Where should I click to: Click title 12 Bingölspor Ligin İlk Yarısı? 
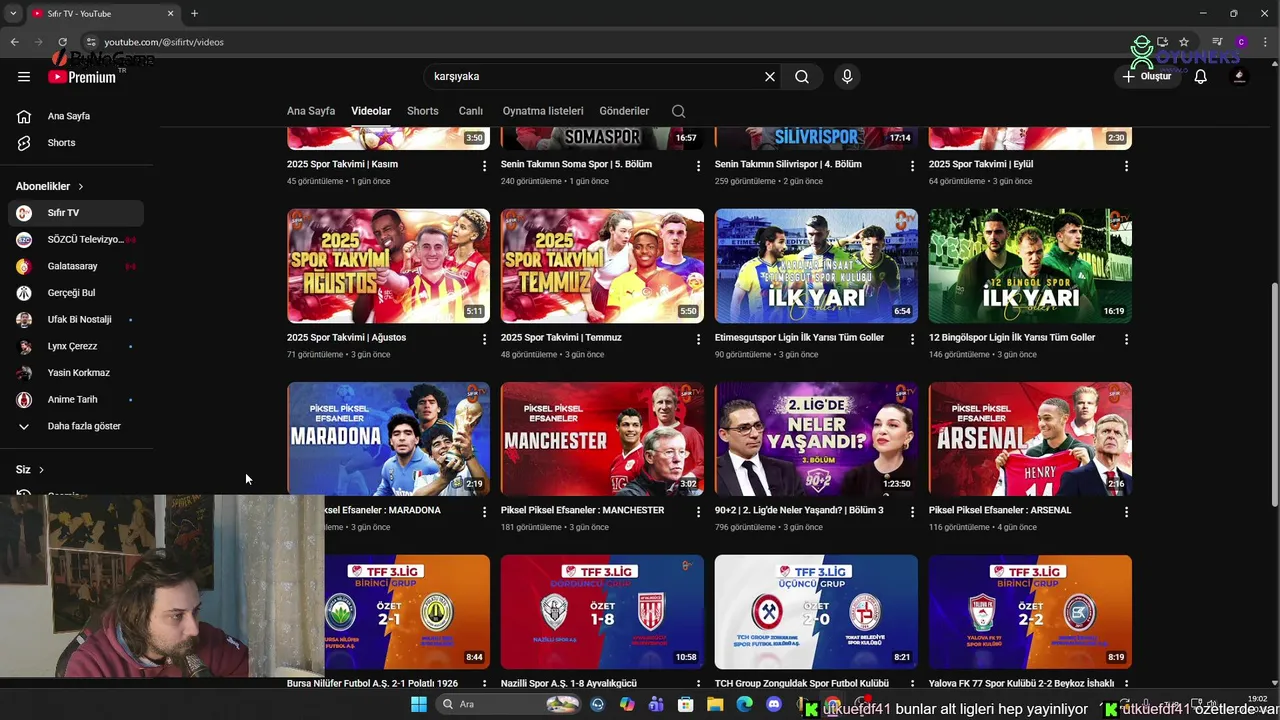tap(1012, 338)
